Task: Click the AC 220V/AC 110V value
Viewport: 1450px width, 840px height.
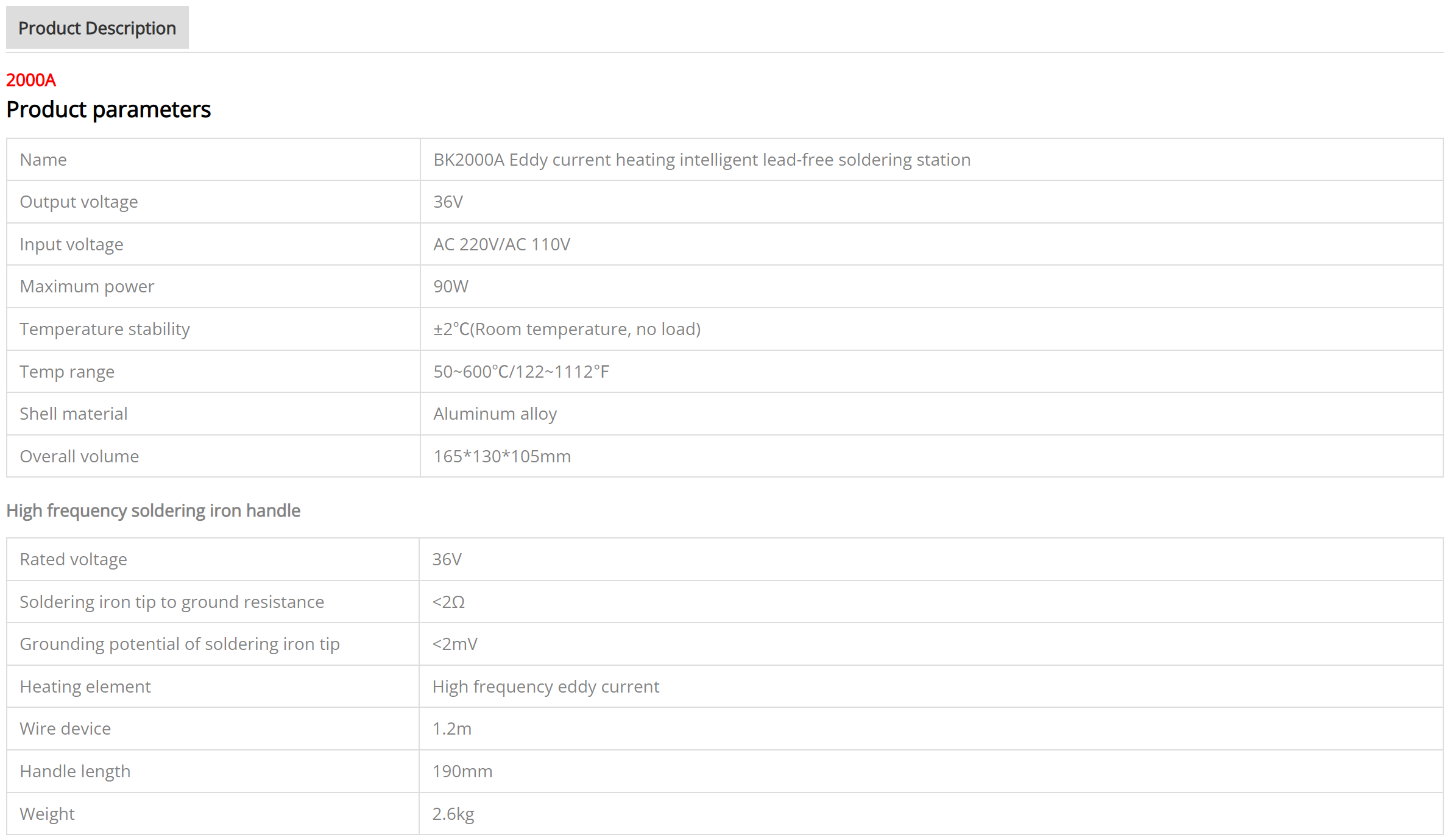Action: [x=501, y=244]
